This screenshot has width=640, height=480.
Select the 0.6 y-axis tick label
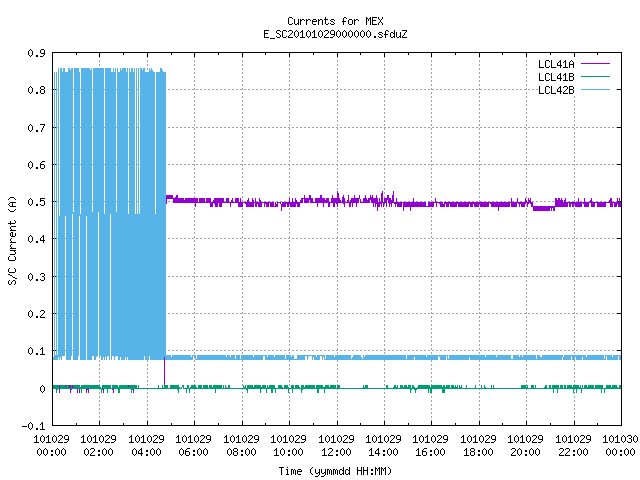36,165
